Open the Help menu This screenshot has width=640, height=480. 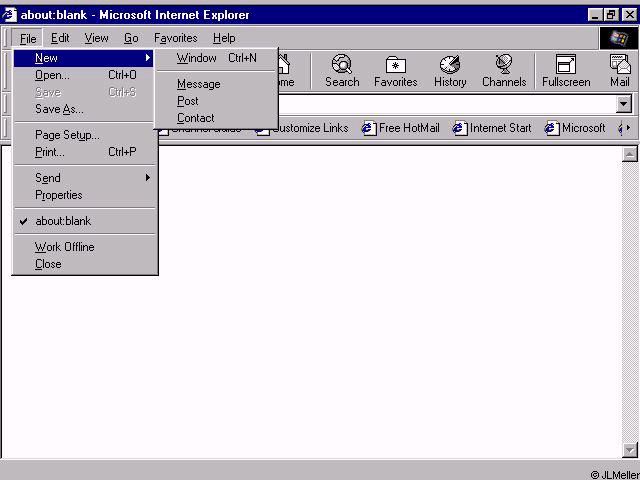pyautogui.click(x=224, y=38)
